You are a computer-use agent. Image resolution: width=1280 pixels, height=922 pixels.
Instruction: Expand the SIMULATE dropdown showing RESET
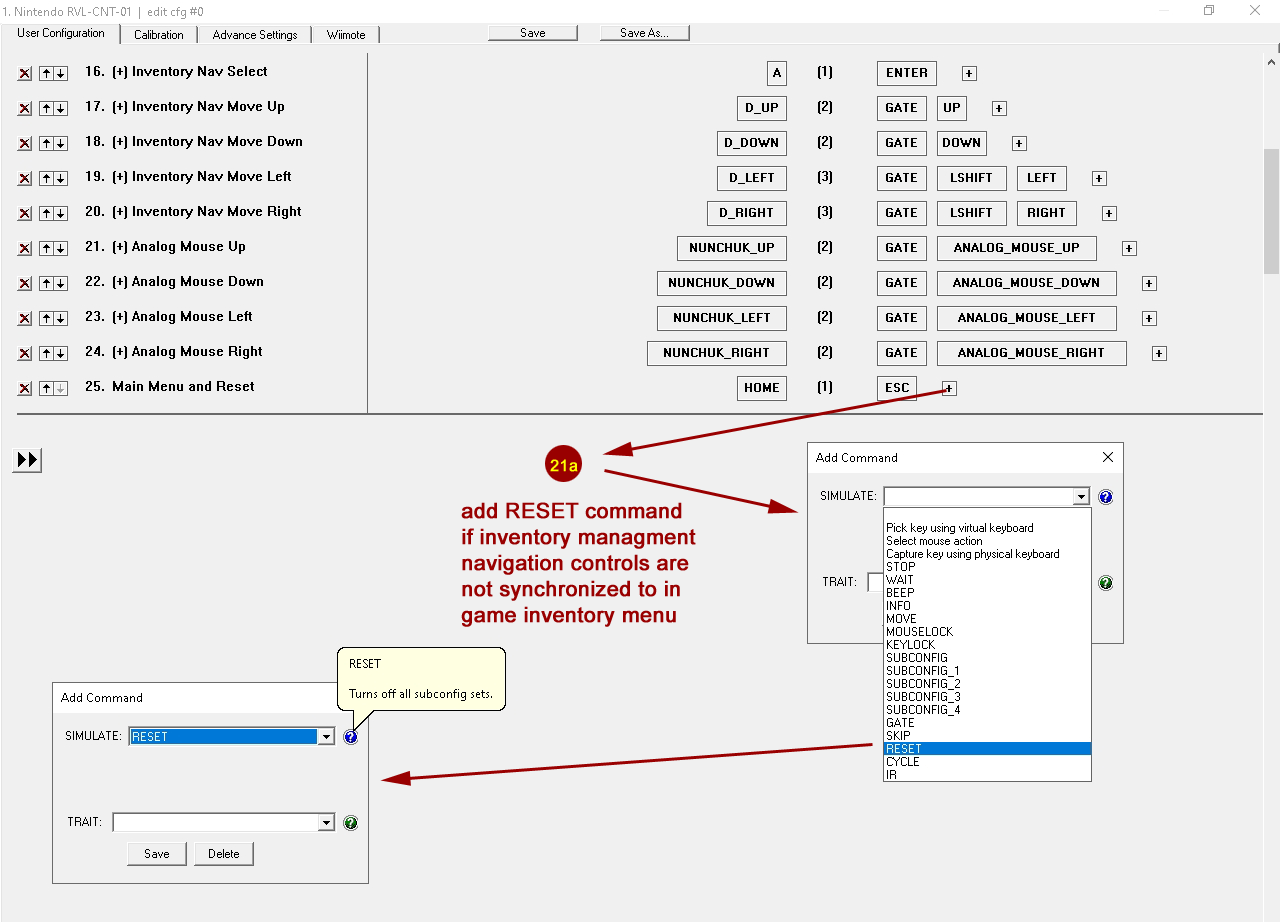(x=325, y=737)
